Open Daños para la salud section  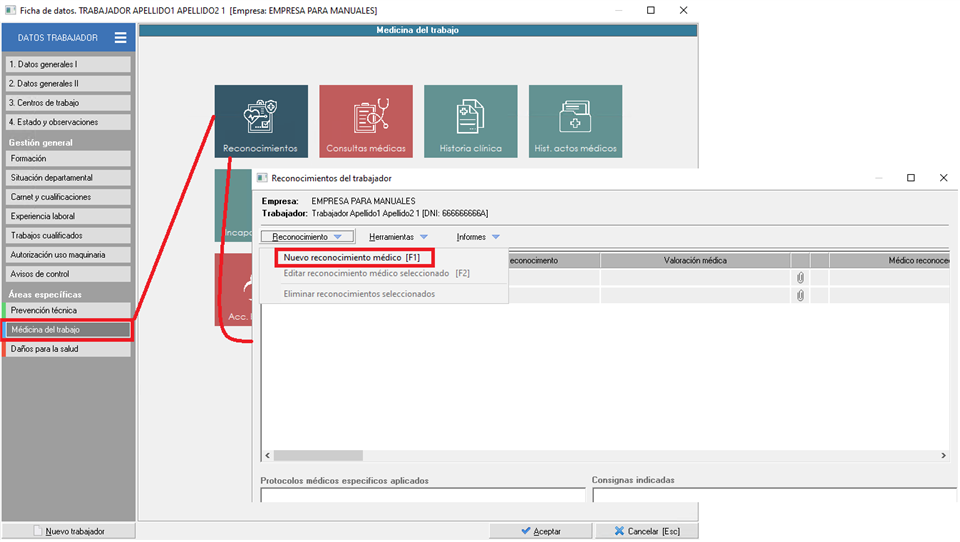pos(67,349)
